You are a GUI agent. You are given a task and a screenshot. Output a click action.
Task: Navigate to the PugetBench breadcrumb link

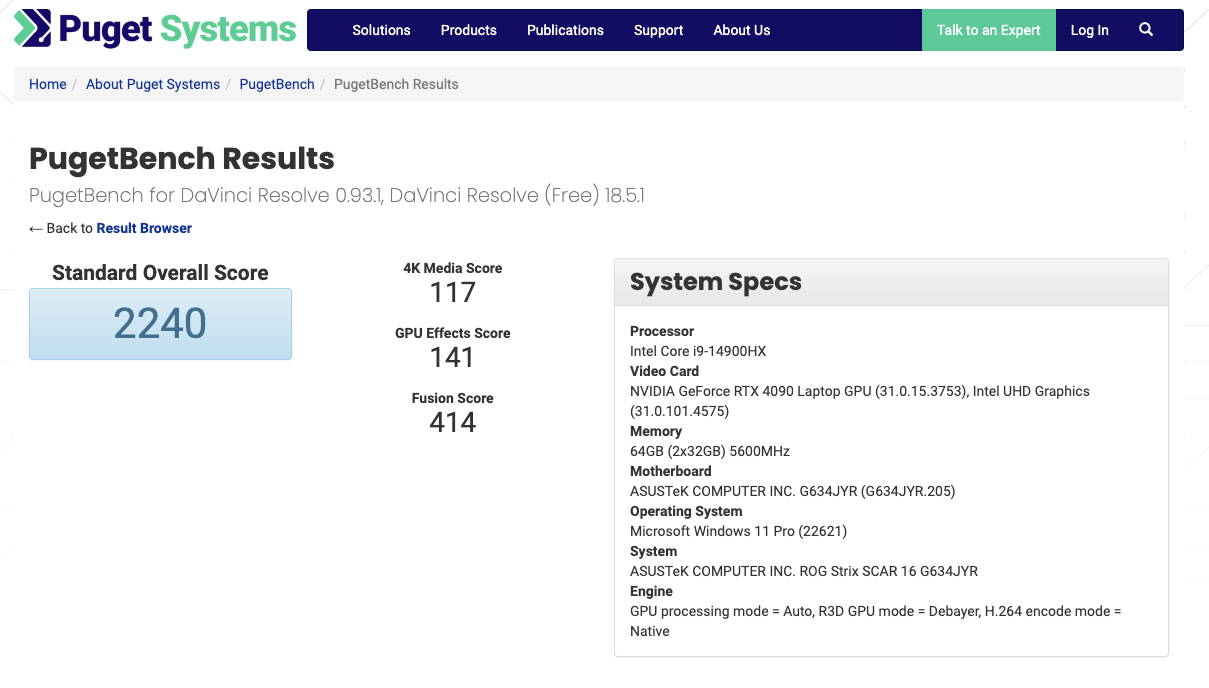277,84
